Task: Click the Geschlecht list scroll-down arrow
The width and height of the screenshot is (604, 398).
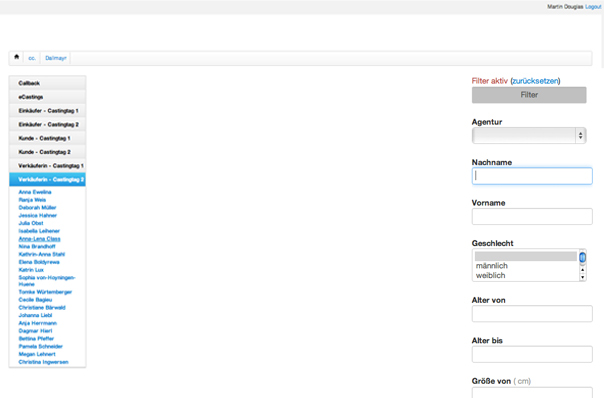Action: point(582,277)
